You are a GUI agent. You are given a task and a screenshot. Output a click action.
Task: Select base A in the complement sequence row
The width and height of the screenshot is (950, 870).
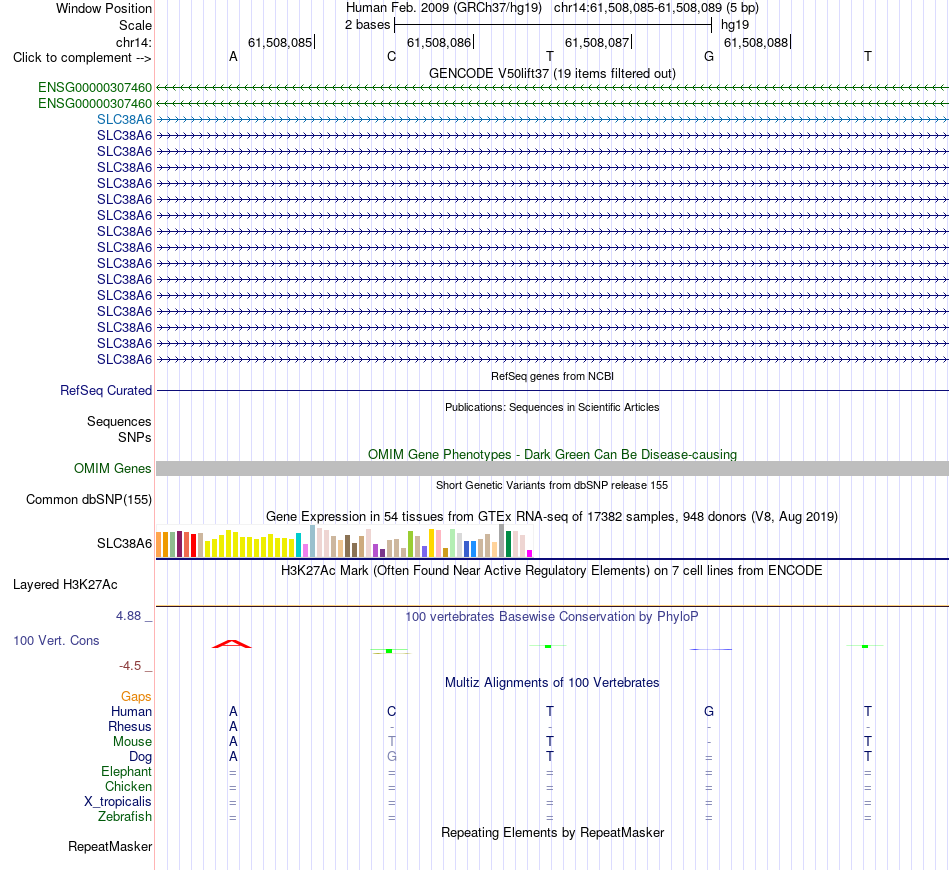pyautogui.click(x=233, y=56)
